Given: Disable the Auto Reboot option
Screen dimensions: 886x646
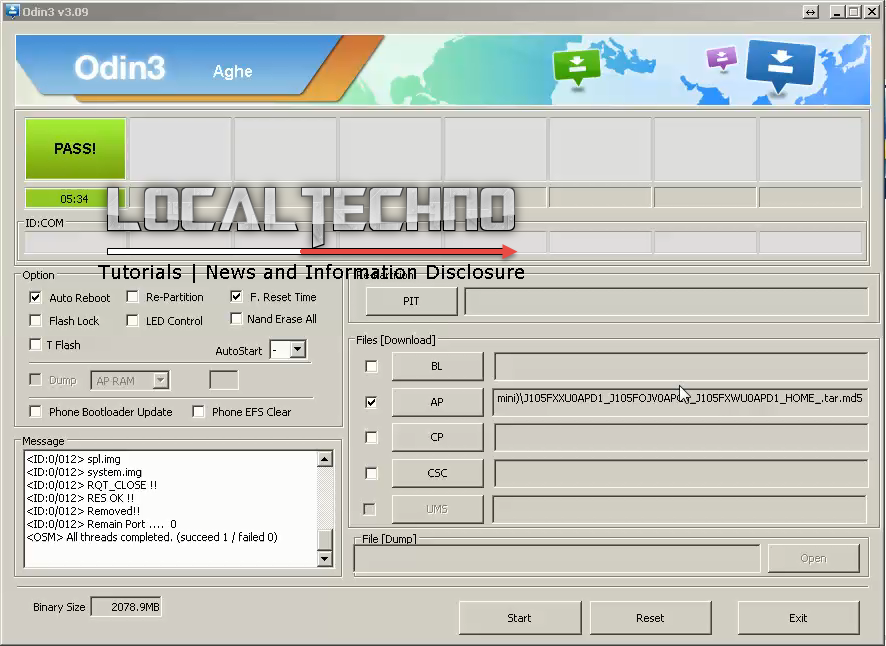Looking at the screenshot, I should pyautogui.click(x=35, y=297).
